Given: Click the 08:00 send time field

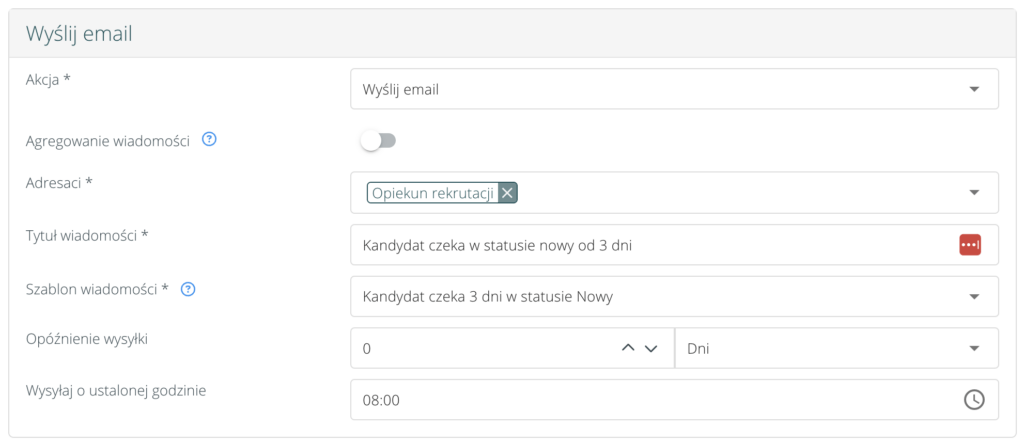Looking at the screenshot, I should (x=650, y=399).
